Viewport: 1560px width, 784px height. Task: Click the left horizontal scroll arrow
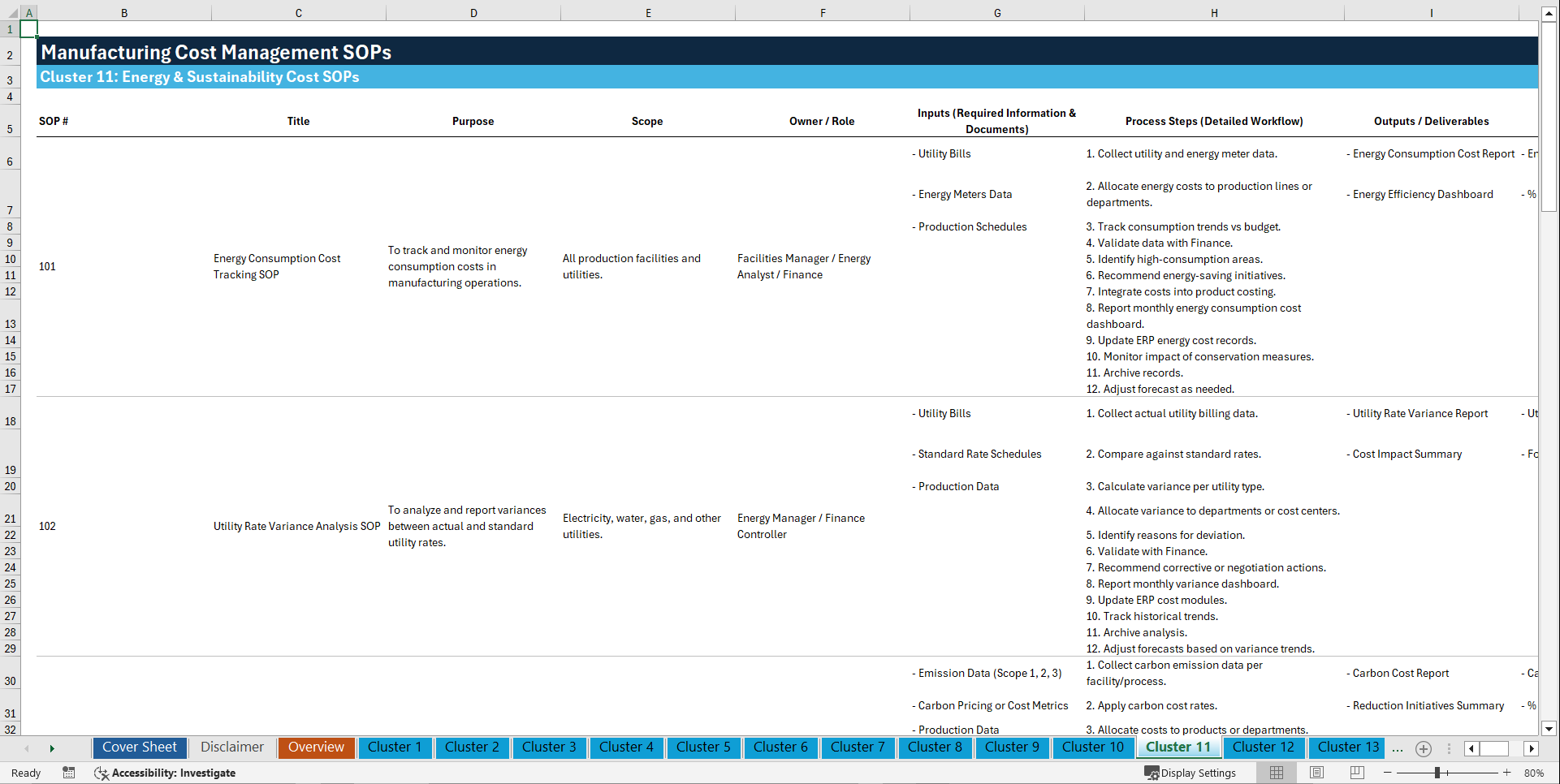click(1470, 748)
